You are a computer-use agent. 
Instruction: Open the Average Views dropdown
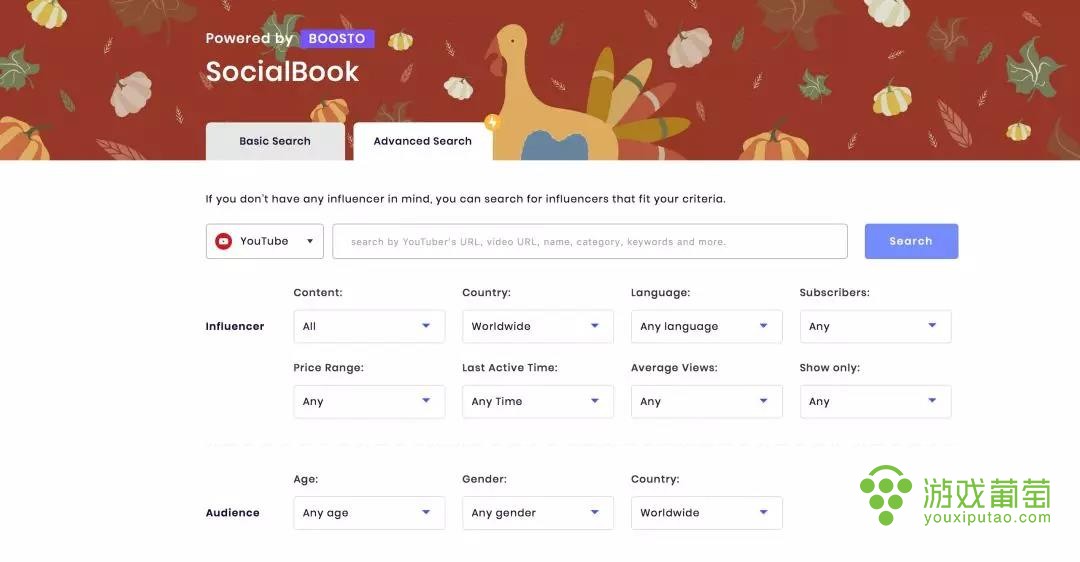coord(707,402)
